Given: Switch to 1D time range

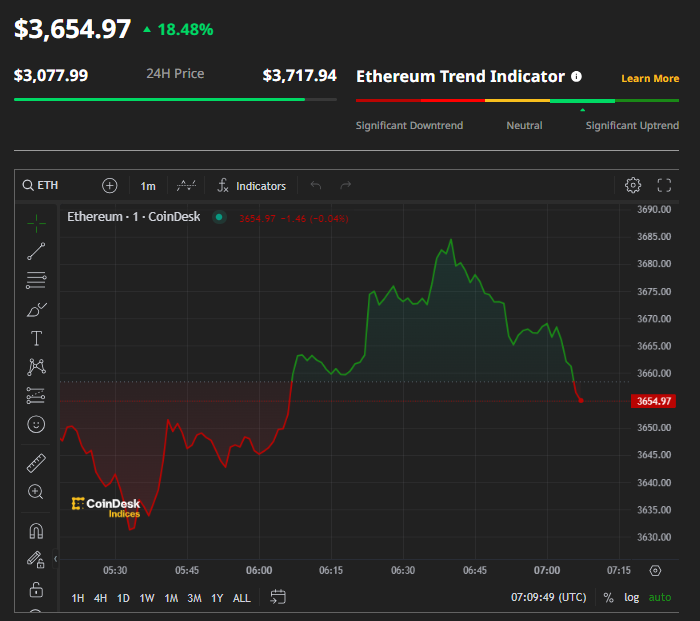Looking at the screenshot, I should tap(123, 598).
